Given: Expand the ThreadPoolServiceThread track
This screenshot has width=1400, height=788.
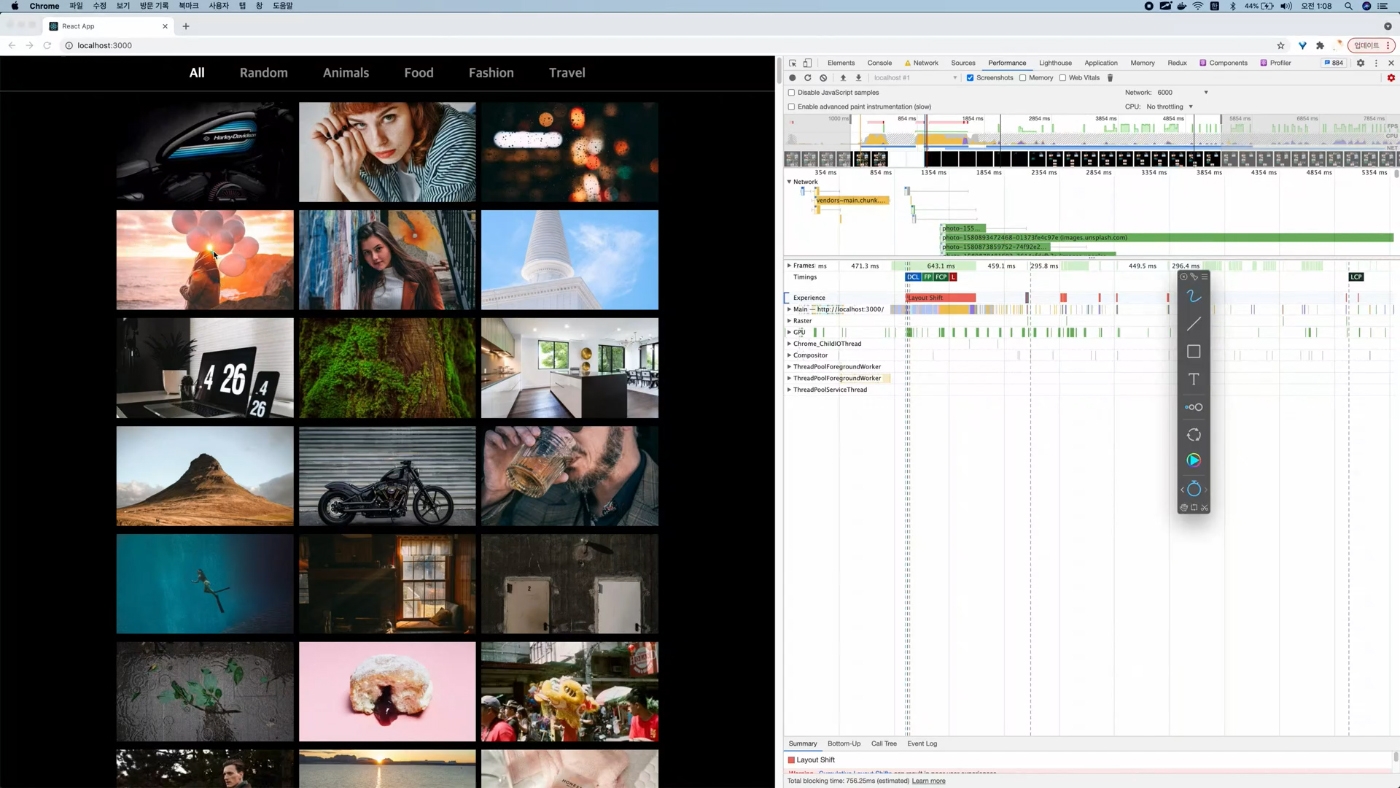Looking at the screenshot, I should pyautogui.click(x=789, y=390).
